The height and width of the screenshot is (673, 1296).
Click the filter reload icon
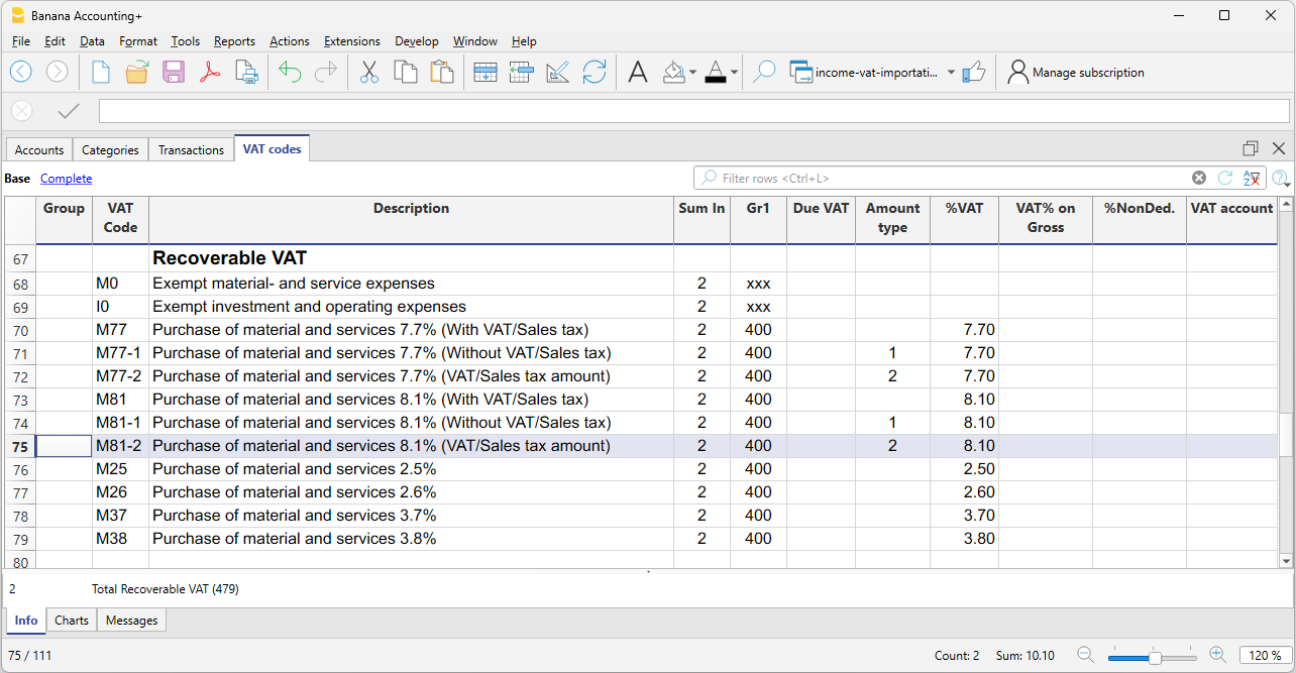click(x=1225, y=178)
